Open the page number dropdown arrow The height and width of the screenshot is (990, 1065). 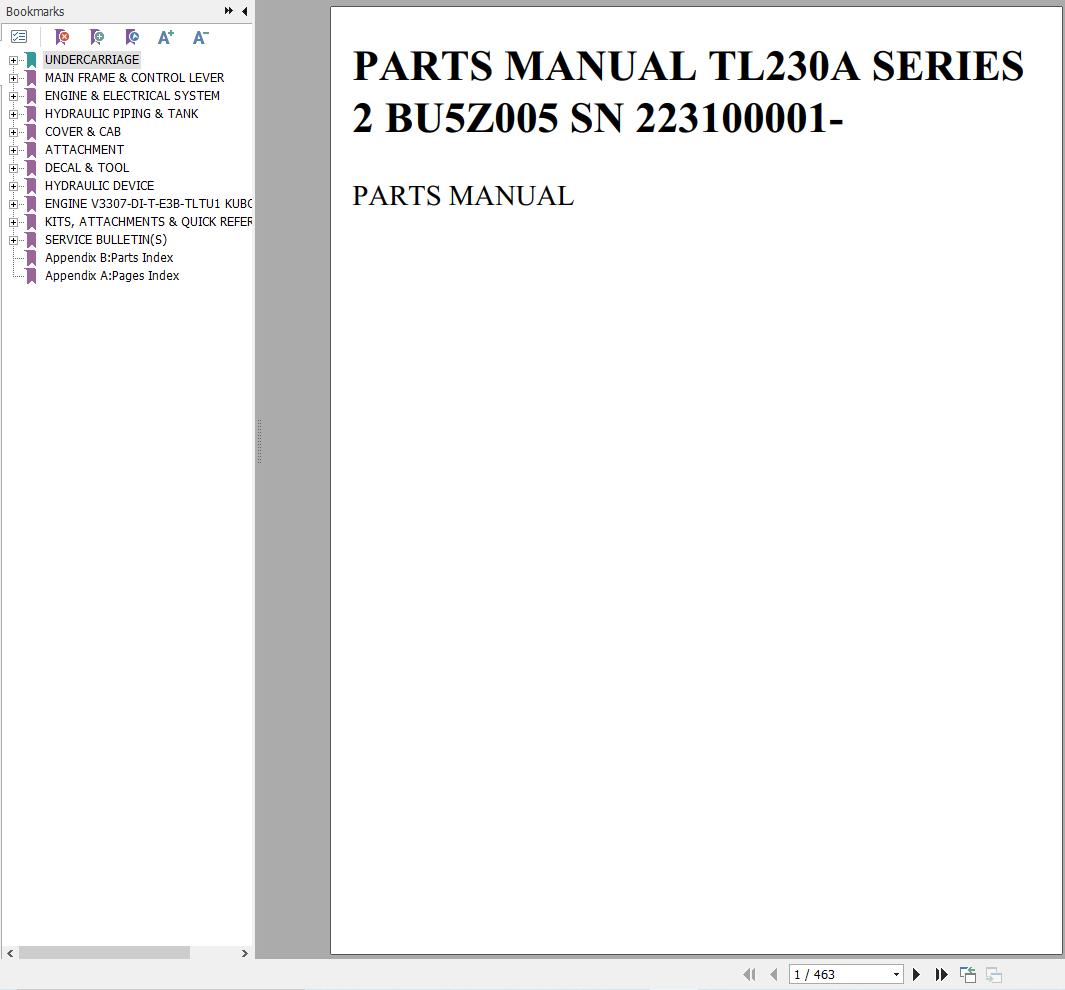pos(897,974)
